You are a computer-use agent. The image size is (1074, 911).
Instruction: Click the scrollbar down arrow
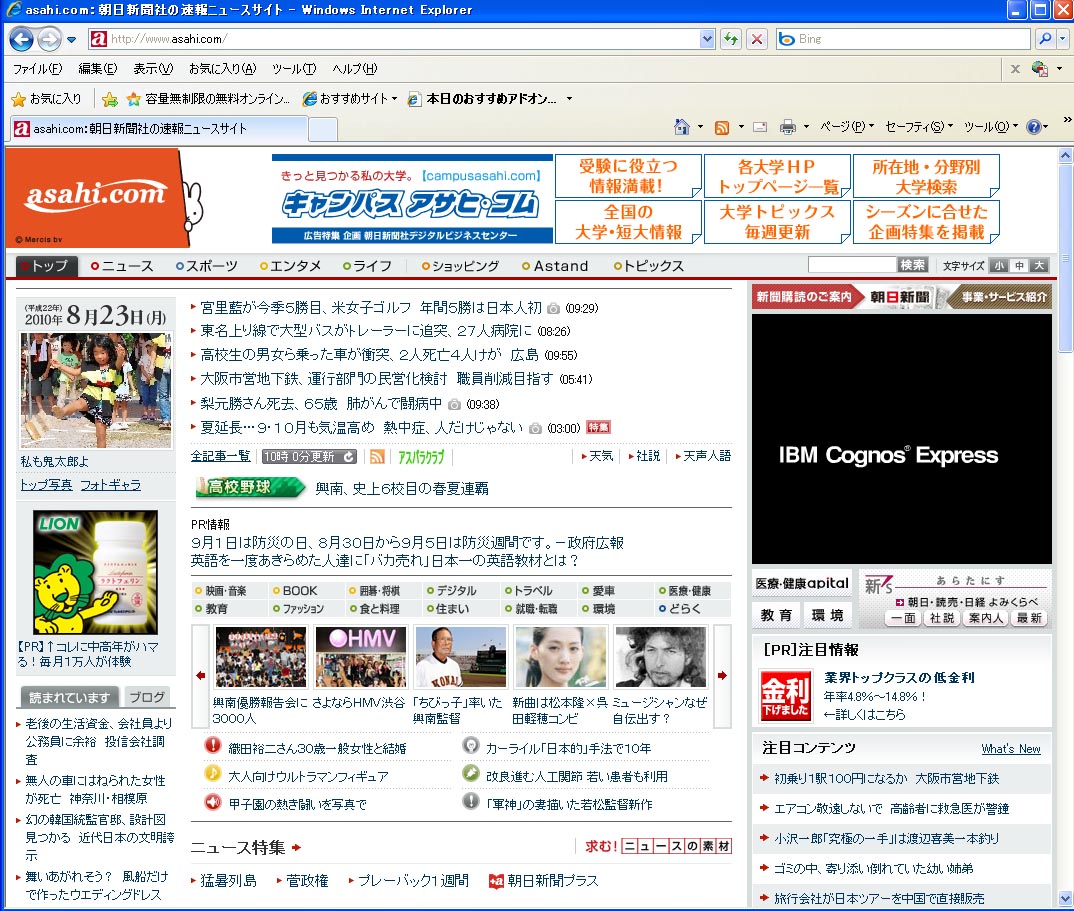coord(1065,898)
